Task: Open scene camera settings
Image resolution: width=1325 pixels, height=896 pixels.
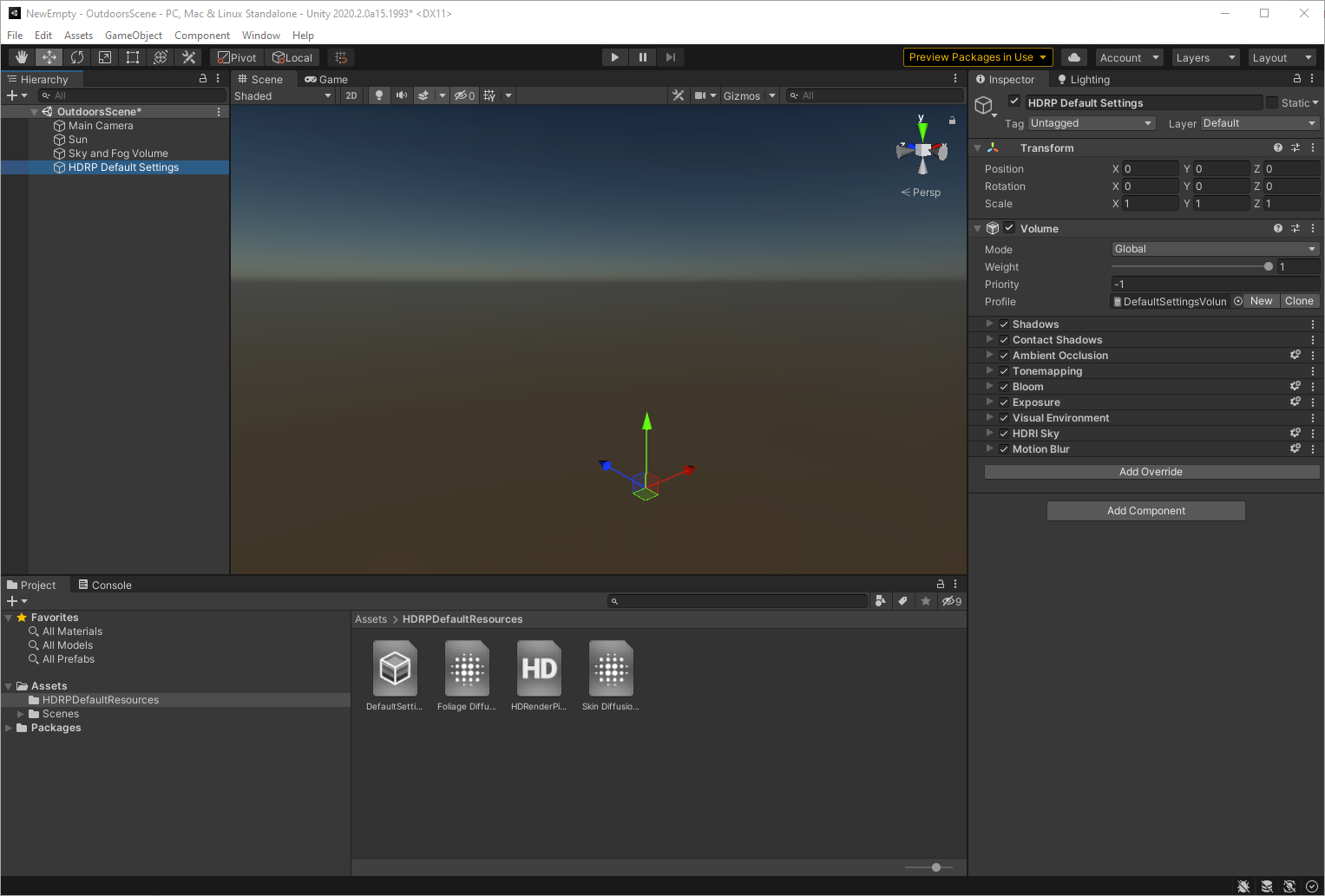Action: click(x=705, y=95)
